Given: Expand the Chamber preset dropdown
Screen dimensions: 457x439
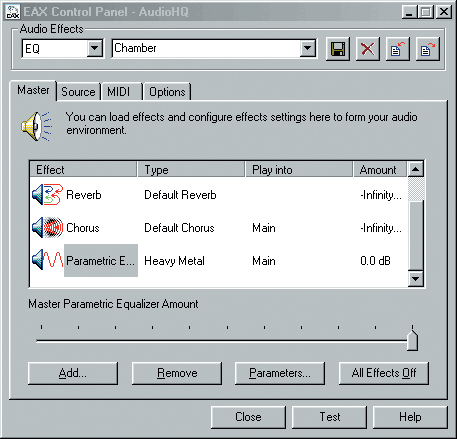Looking at the screenshot, I should click(307, 49).
